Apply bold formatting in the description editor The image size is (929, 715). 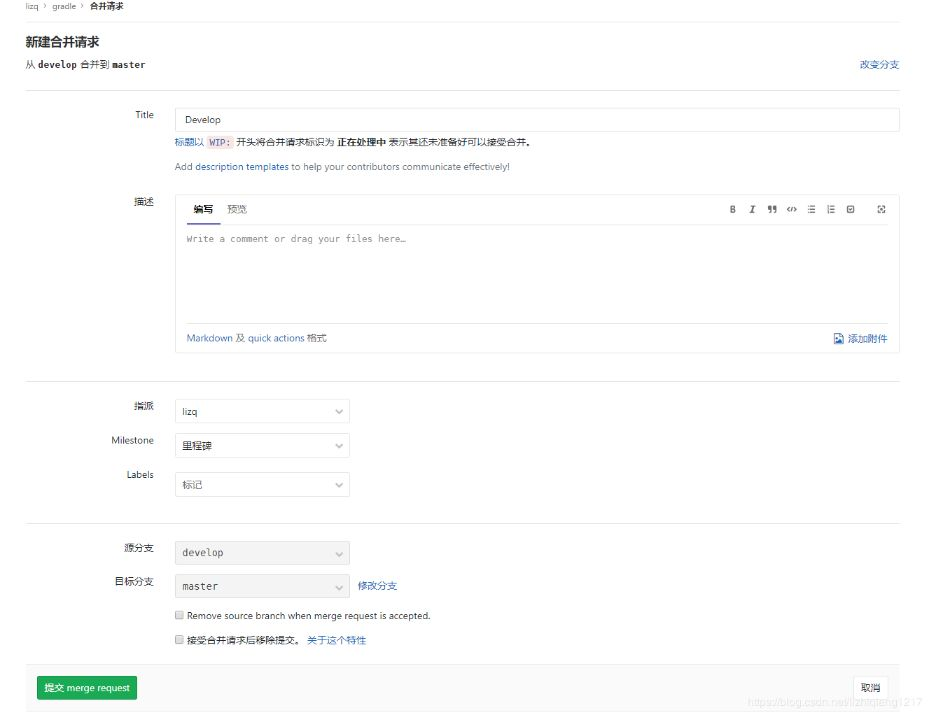(732, 209)
